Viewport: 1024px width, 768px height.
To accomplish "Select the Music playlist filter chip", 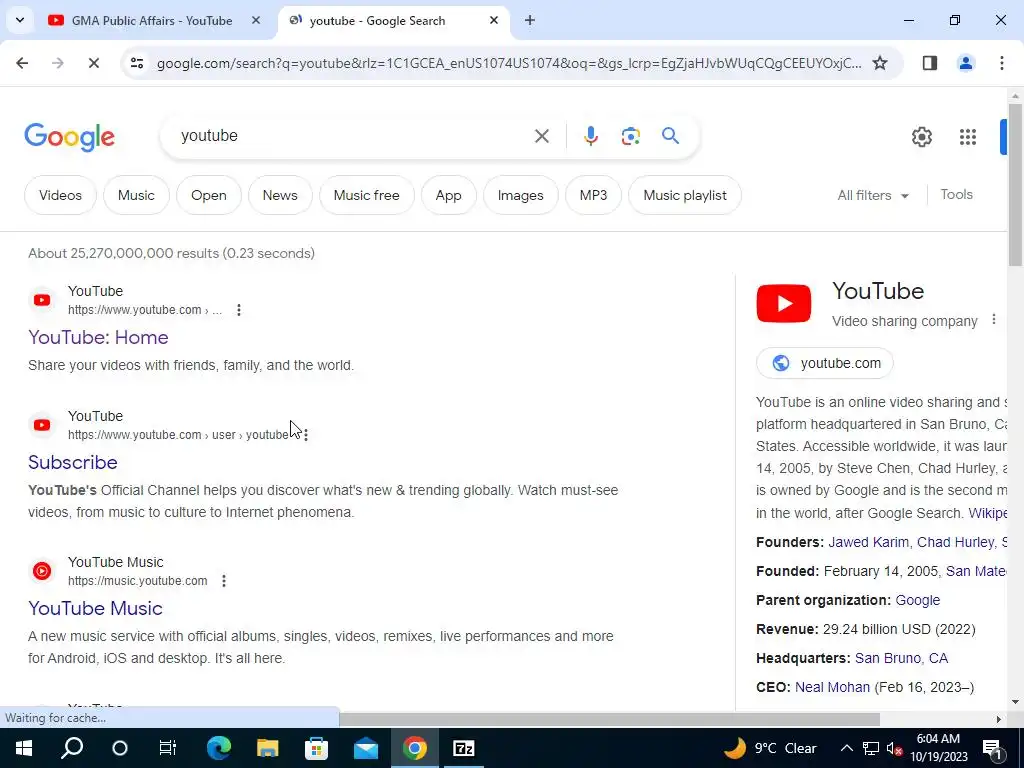I will tap(684, 195).
